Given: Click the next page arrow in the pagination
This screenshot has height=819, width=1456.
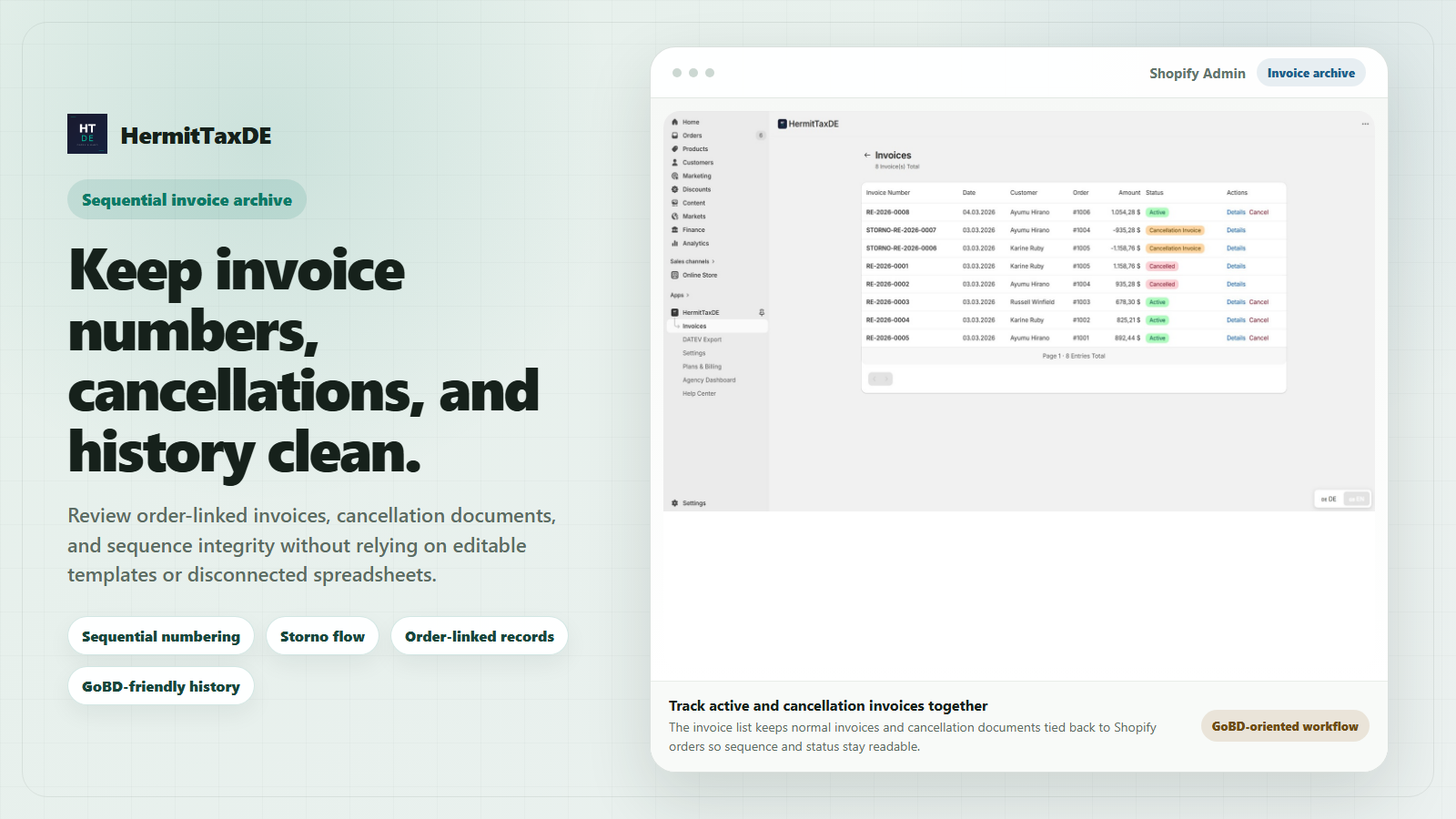Looking at the screenshot, I should tap(887, 379).
